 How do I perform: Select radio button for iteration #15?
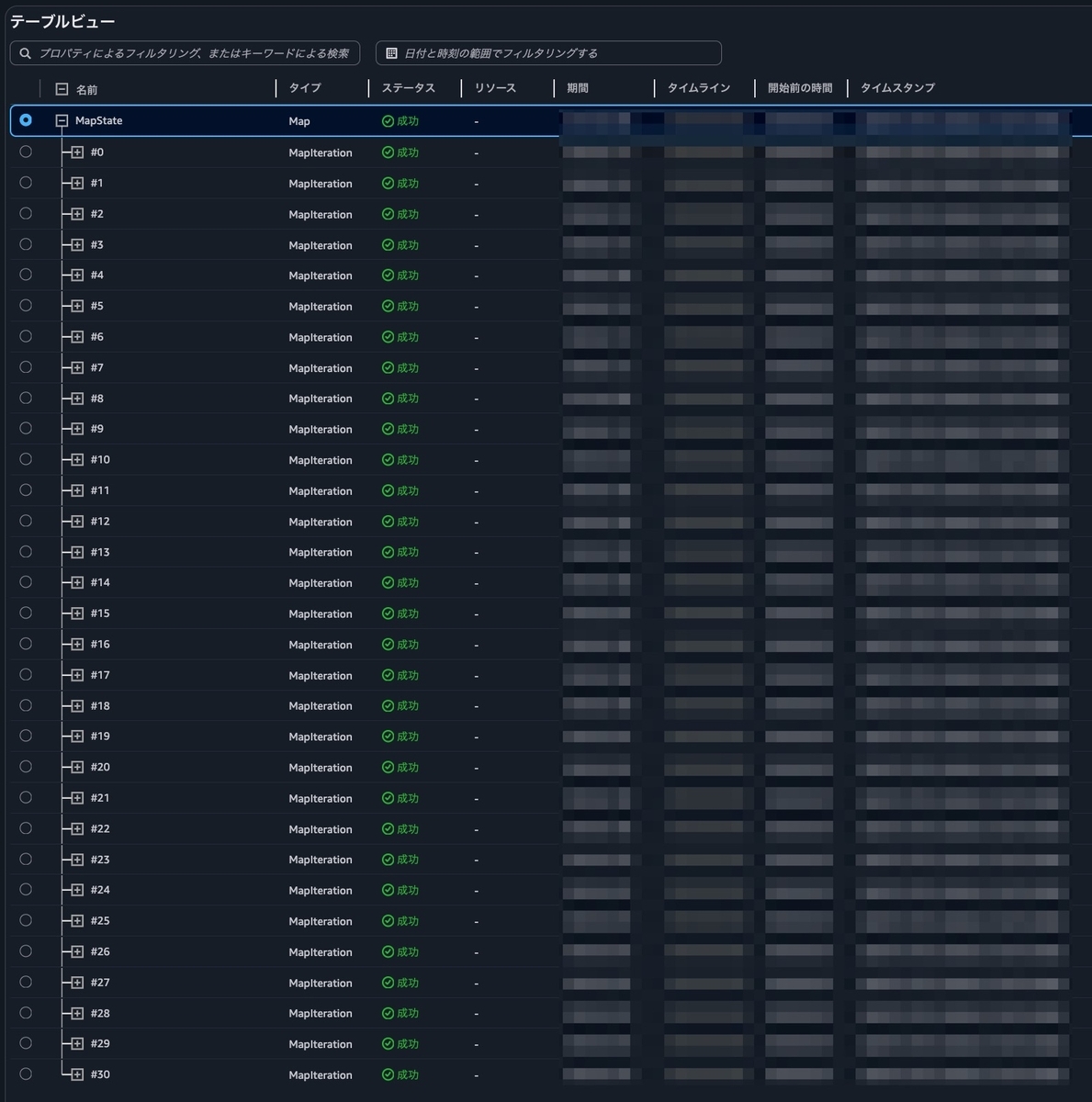click(26, 613)
